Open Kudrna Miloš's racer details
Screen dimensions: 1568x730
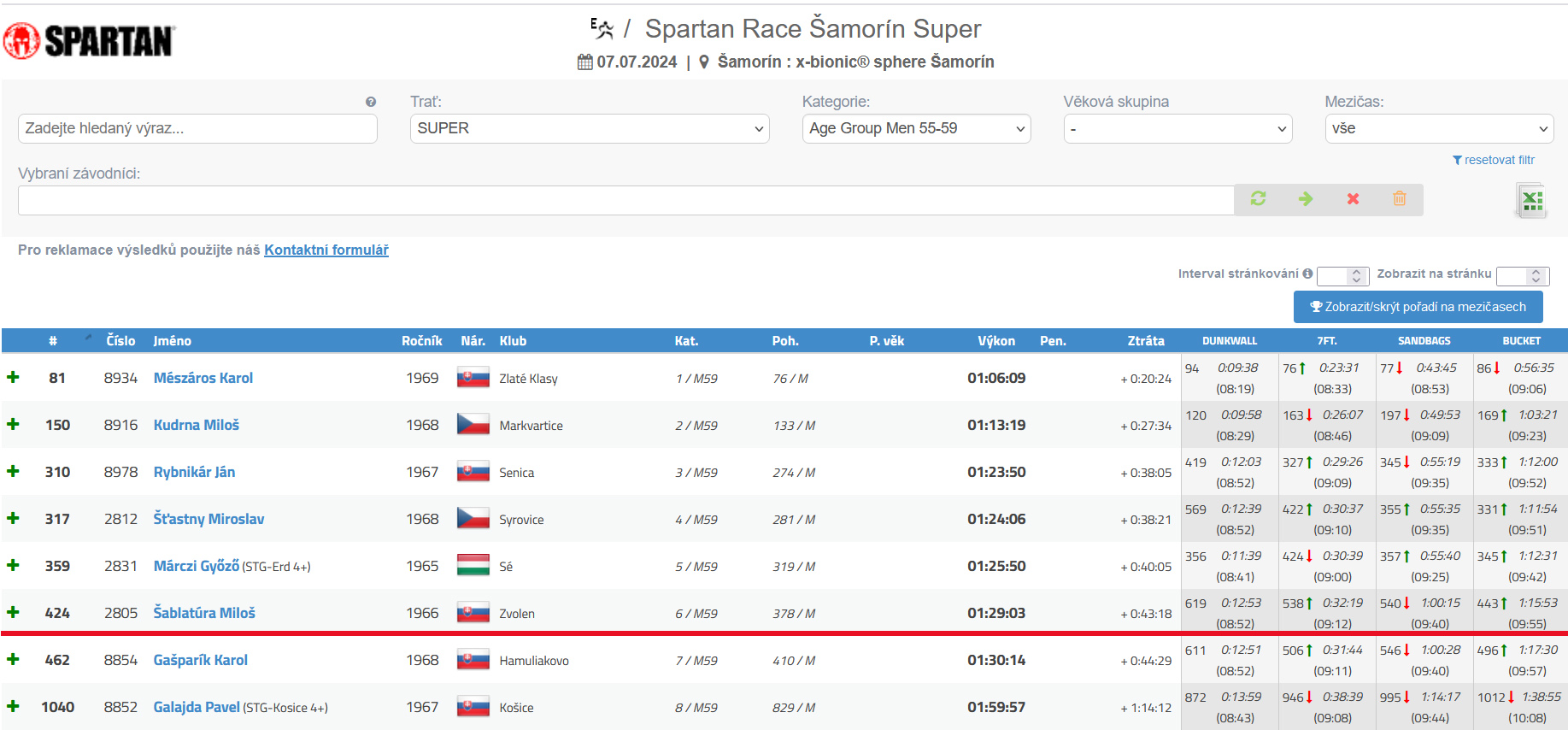coord(197,425)
